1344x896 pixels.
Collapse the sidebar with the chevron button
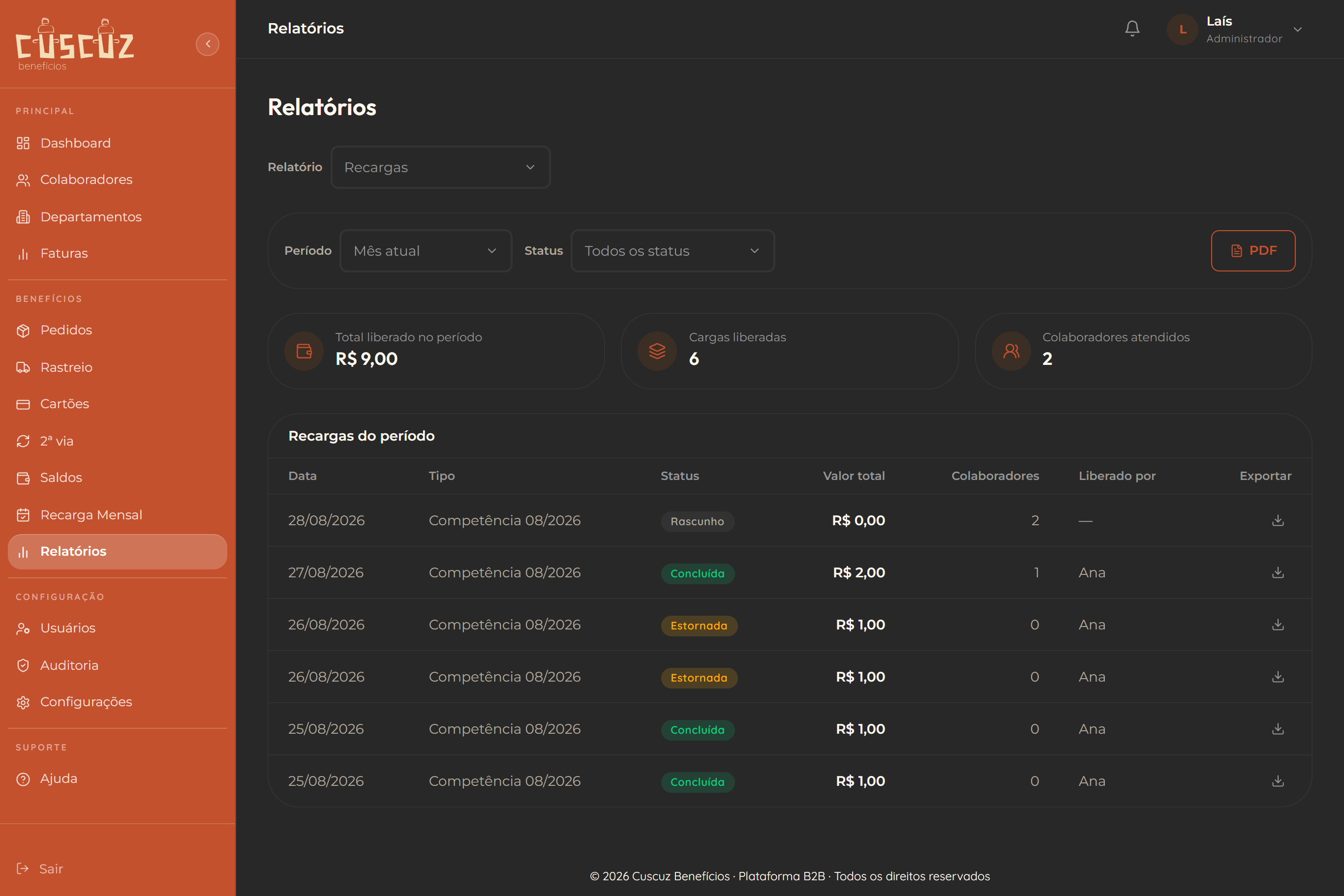[x=208, y=44]
